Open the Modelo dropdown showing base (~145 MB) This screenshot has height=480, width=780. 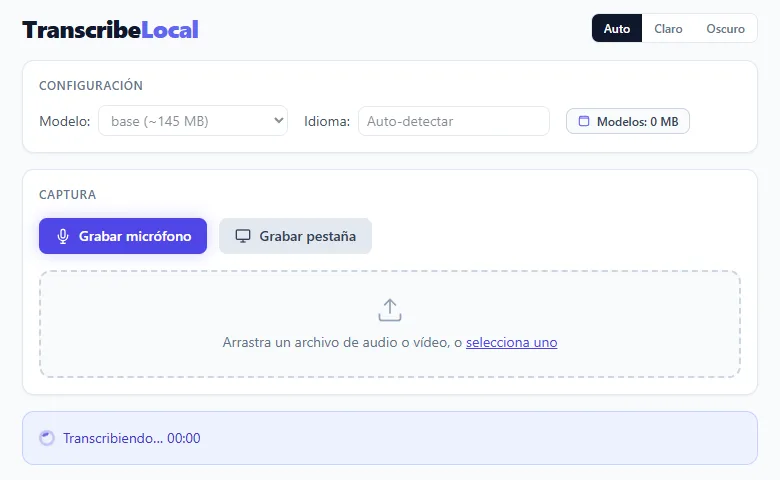193,121
